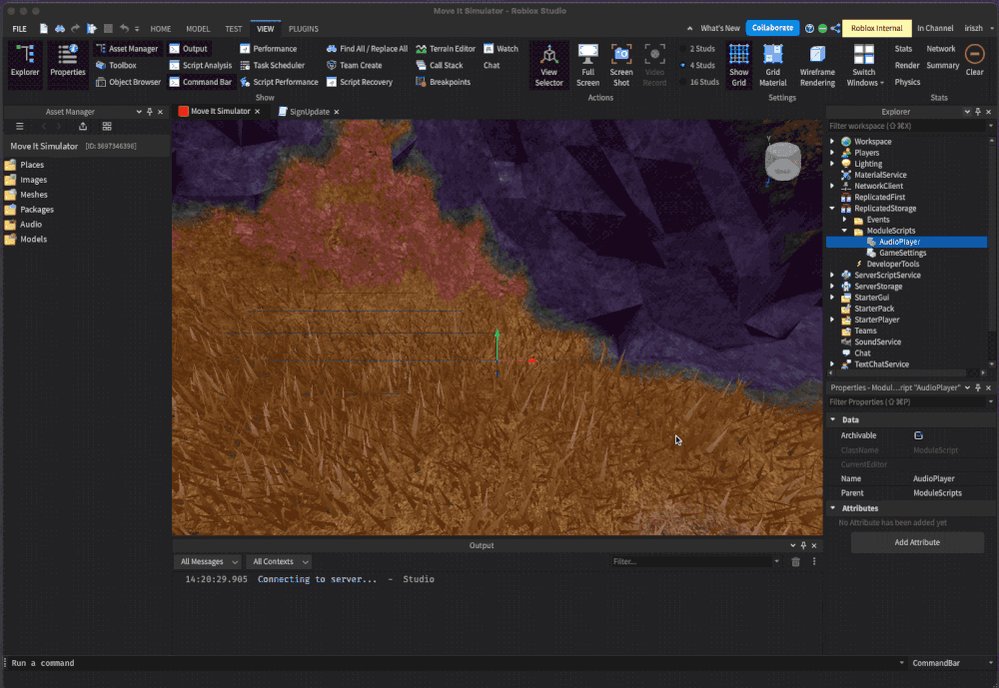Open the Watch window
999x688 pixels.
pyautogui.click(x=501, y=48)
